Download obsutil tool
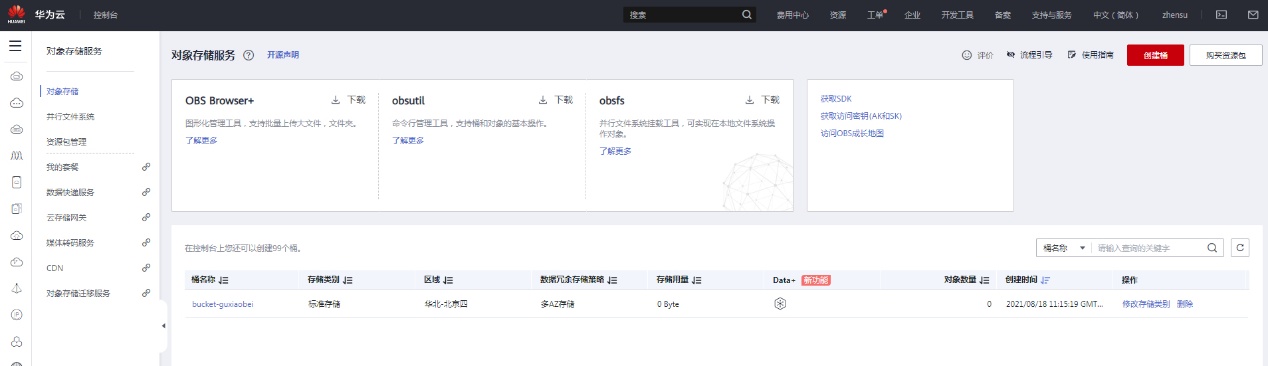 (556, 100)
